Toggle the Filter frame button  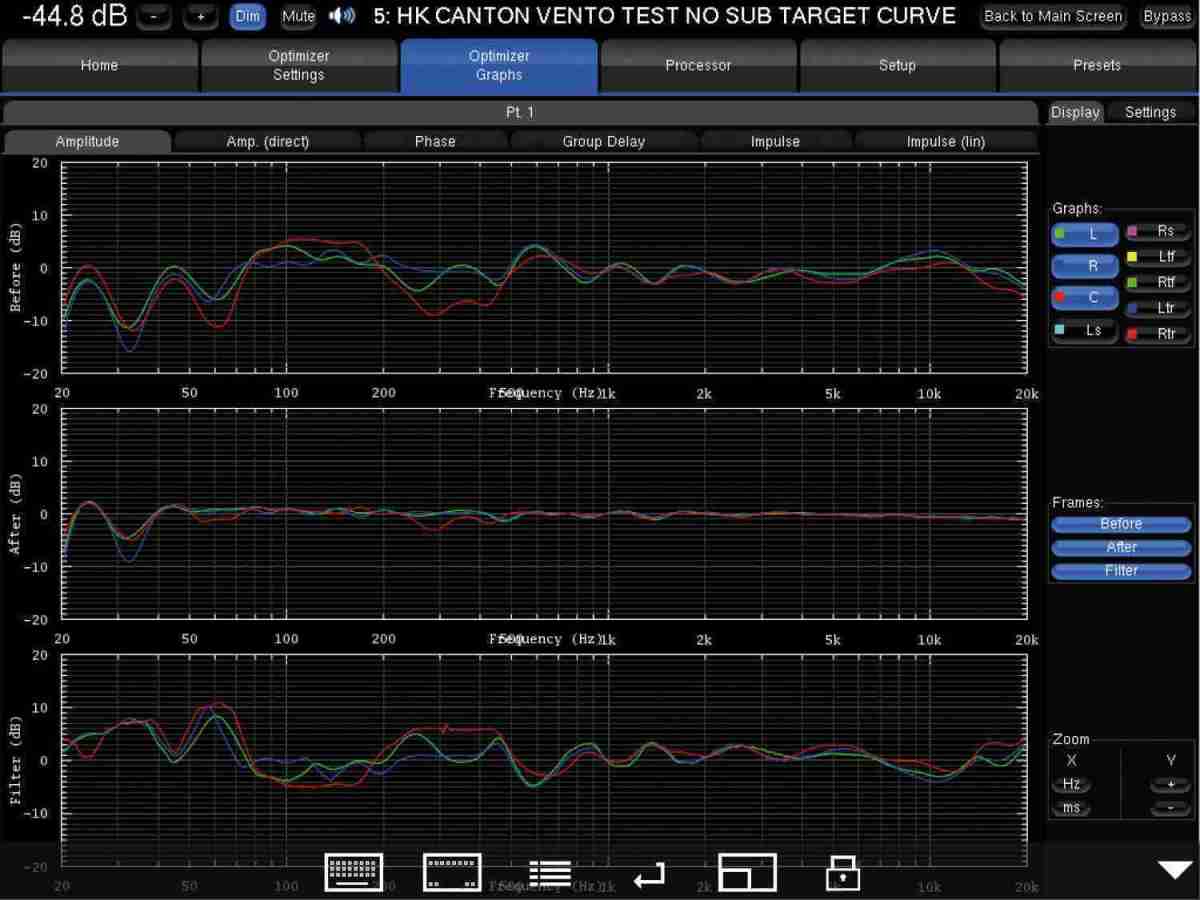(1121, 570)
